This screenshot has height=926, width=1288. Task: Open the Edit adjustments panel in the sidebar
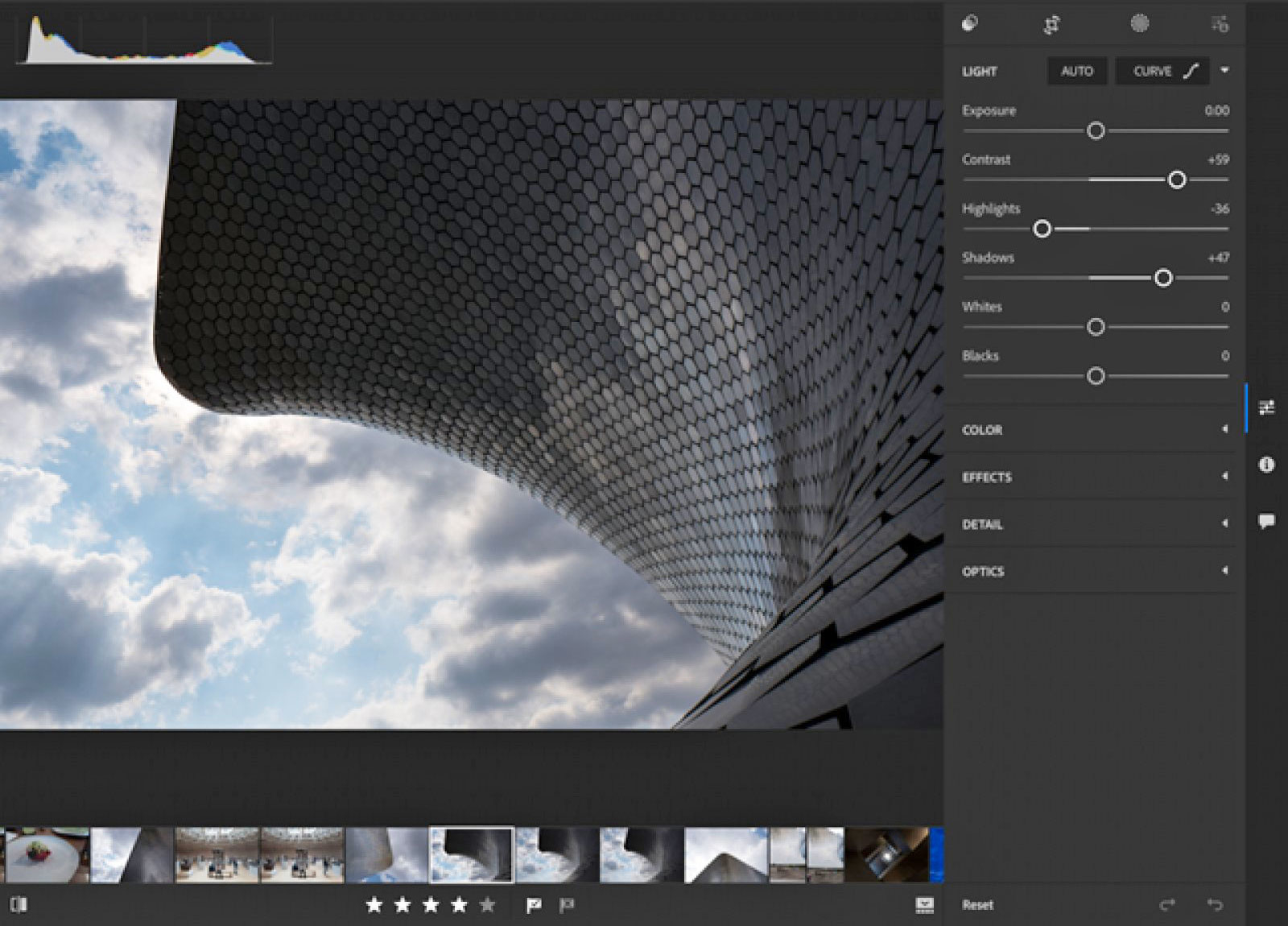coord(1266,408)
